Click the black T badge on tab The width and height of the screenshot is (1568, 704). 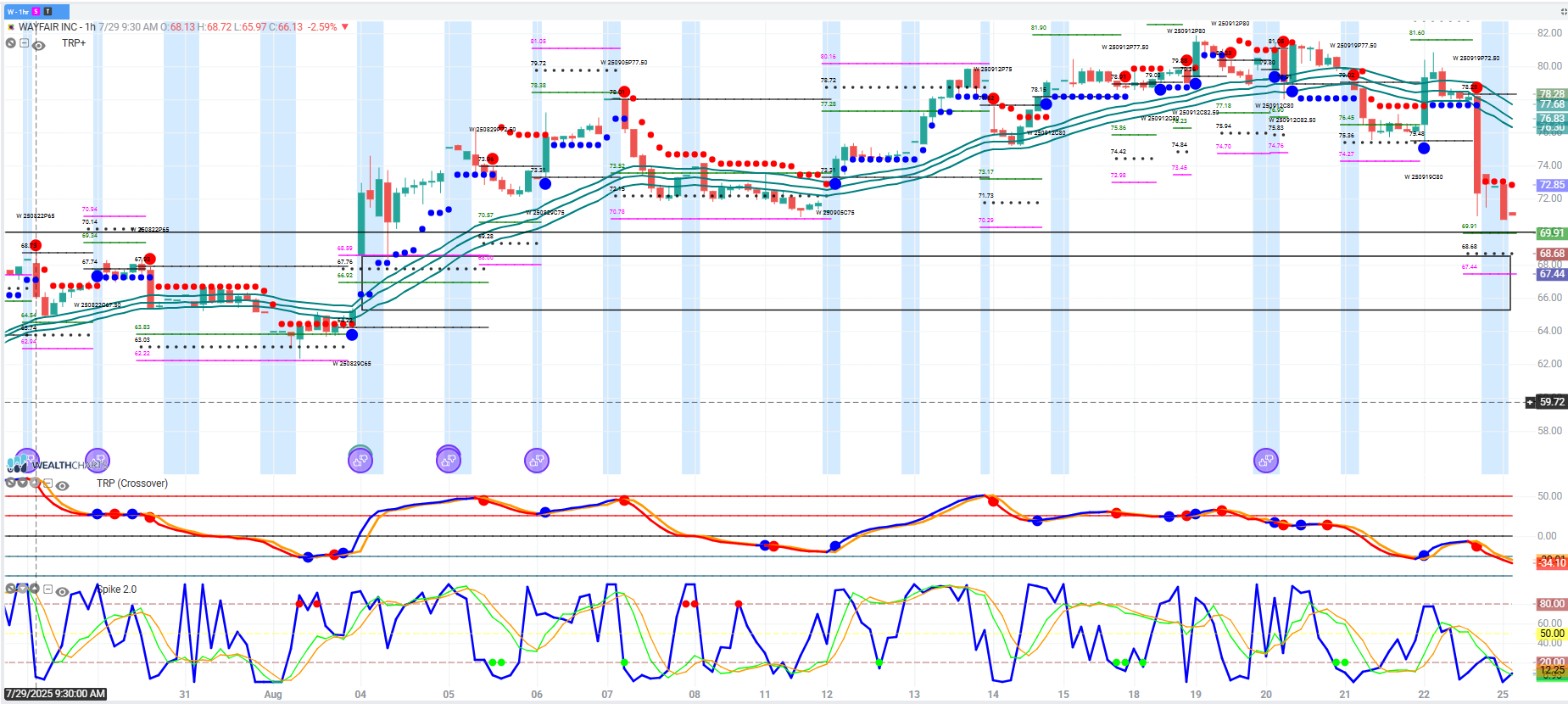[x=47, y=12]
